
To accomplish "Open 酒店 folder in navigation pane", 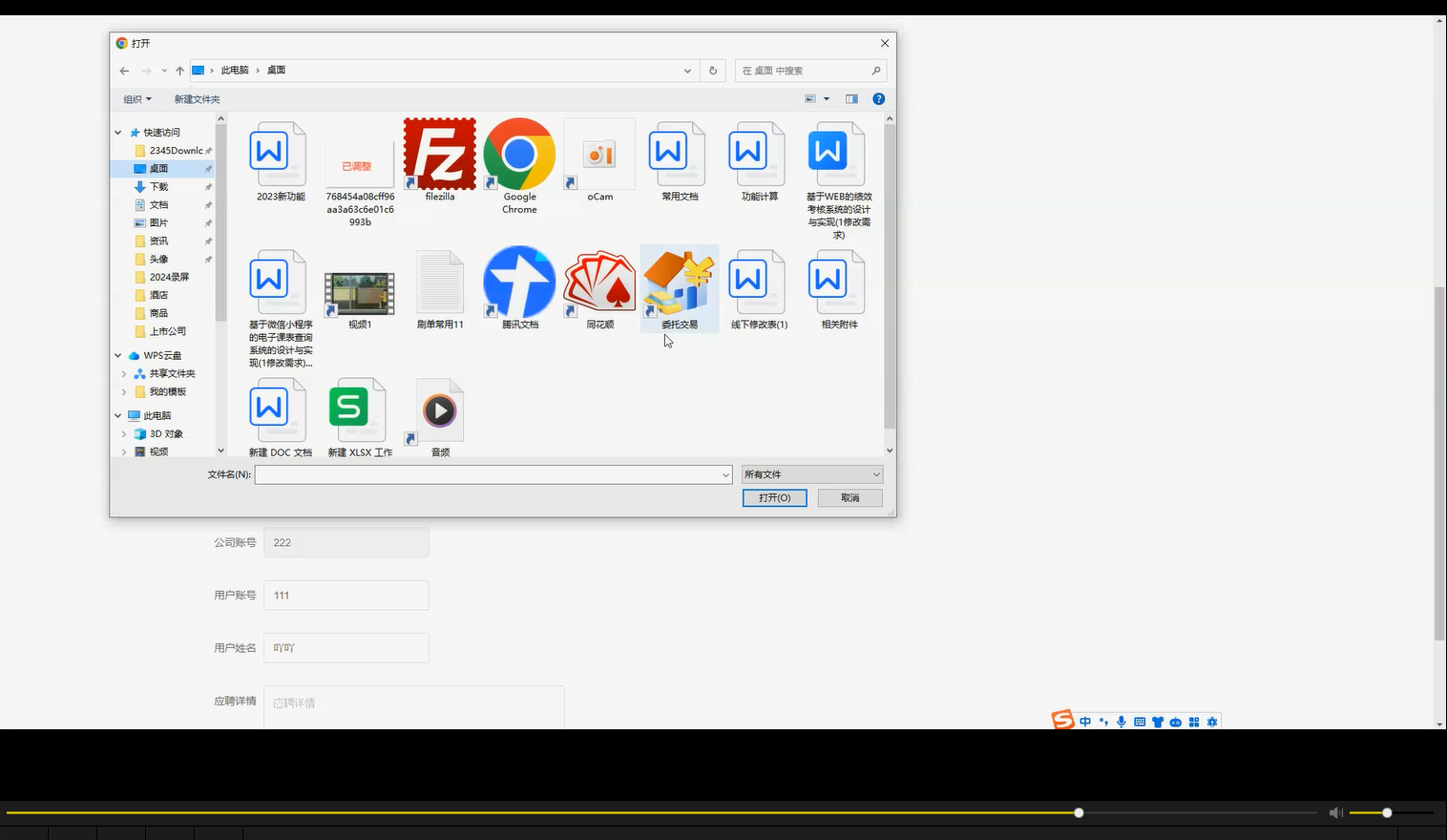I will pyautogui.click(x=158, y=296).
